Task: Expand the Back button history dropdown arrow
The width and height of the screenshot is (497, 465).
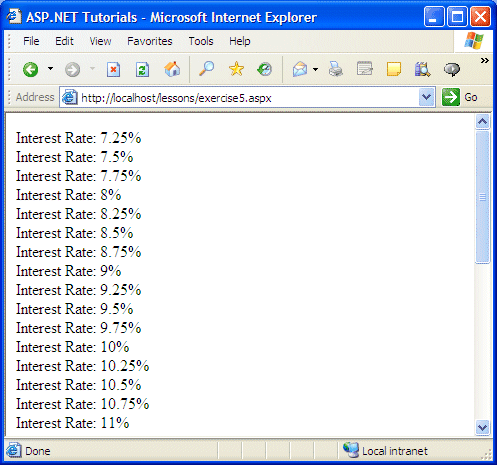Action: tap(50, 69)
